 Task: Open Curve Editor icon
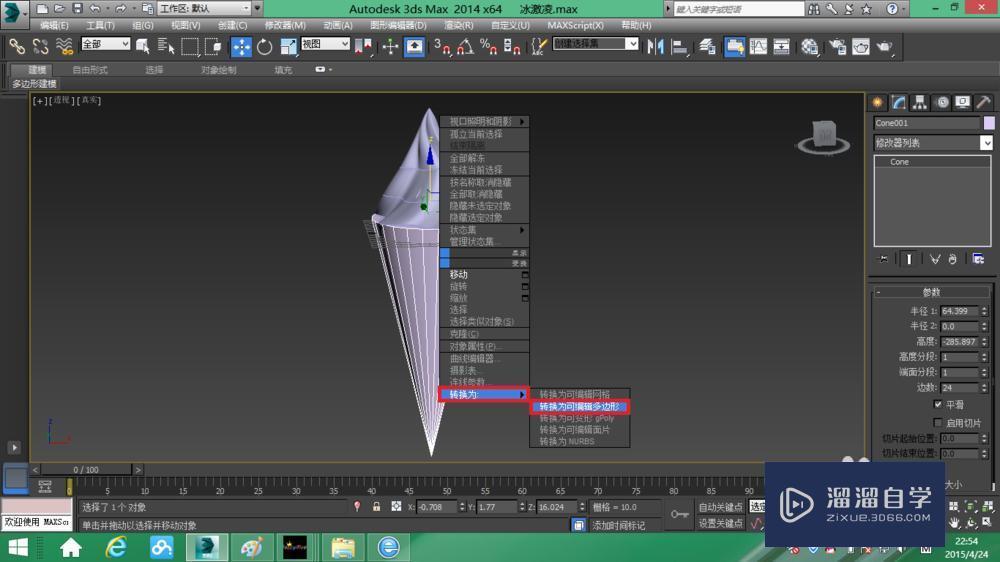758,47
